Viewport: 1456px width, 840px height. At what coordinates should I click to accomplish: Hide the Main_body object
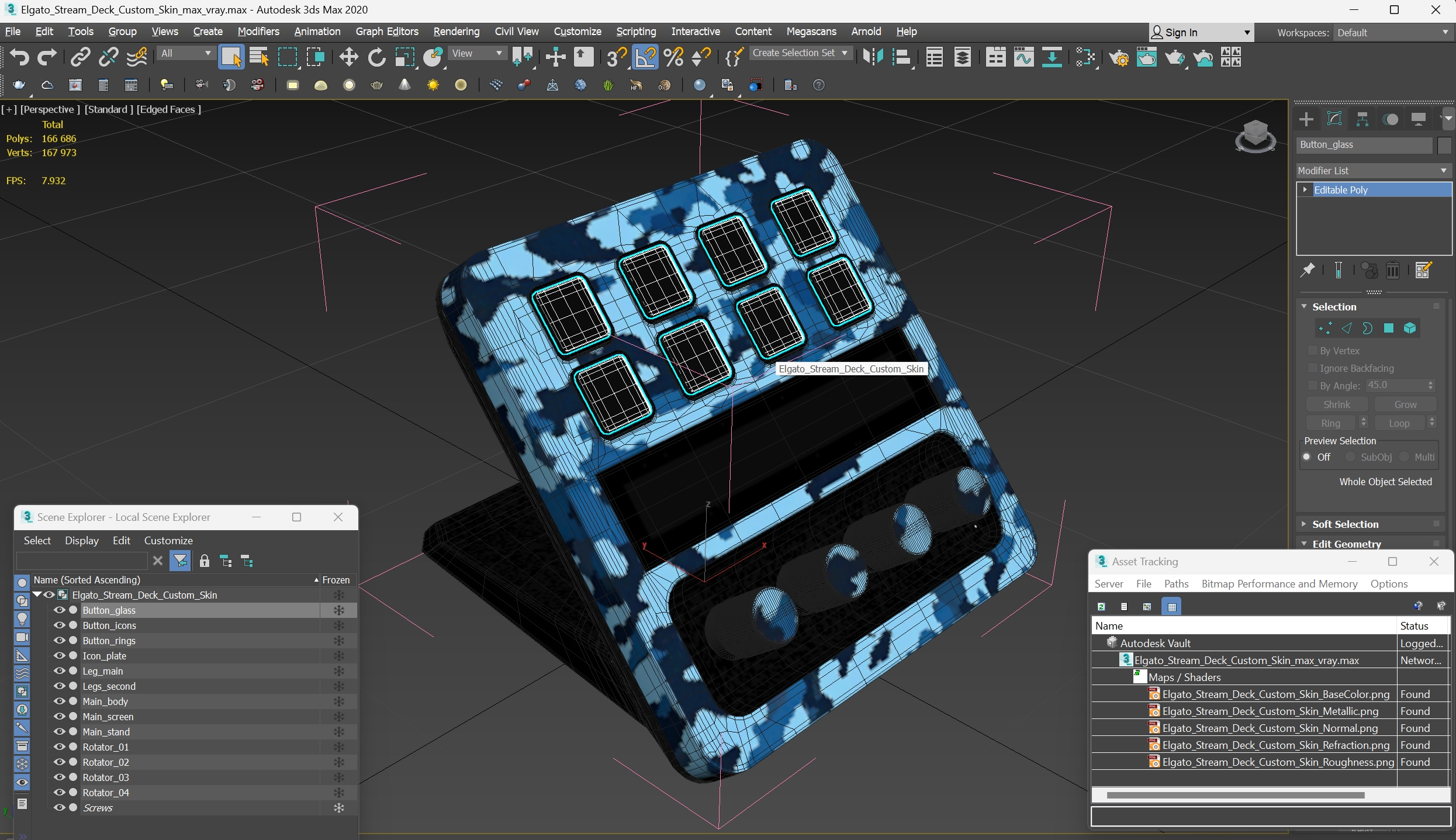(59, 701)
